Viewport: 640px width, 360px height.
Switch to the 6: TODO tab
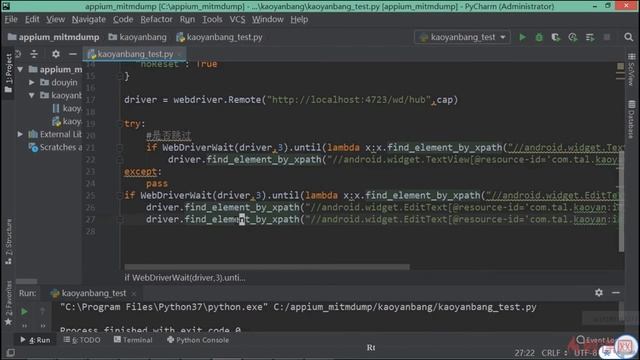click(x=82, y=340)
